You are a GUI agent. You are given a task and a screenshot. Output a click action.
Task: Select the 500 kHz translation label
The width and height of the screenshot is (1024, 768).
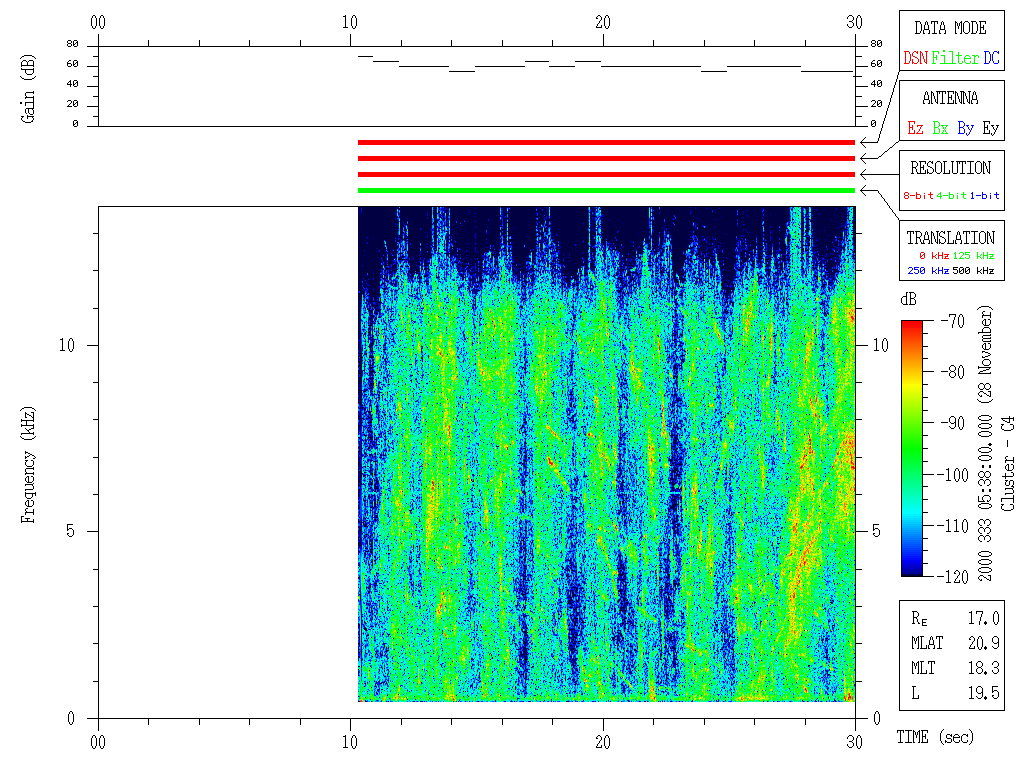pyautogui.click(x=973, y=271)
